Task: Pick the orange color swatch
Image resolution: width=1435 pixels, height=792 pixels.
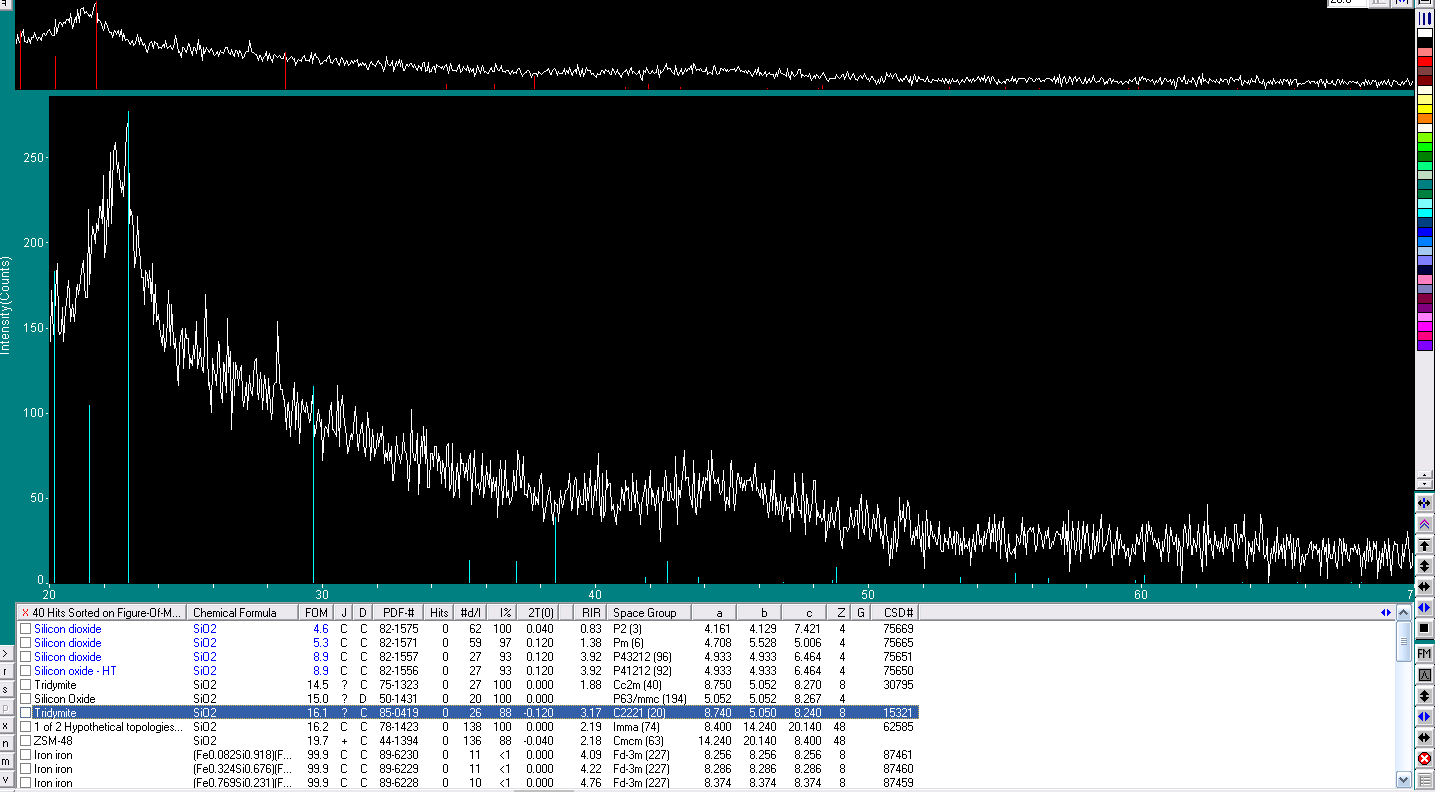Action: (x=1424, y=118)
